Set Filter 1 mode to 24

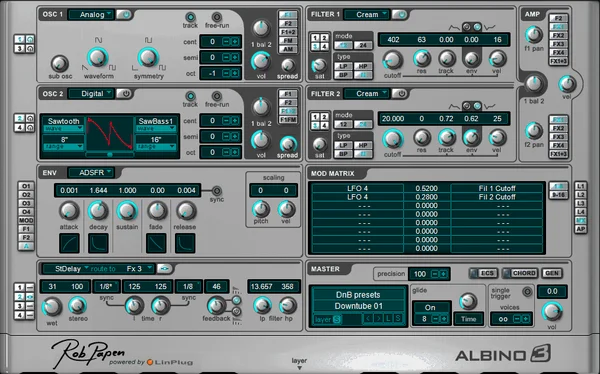coord(362,45)
